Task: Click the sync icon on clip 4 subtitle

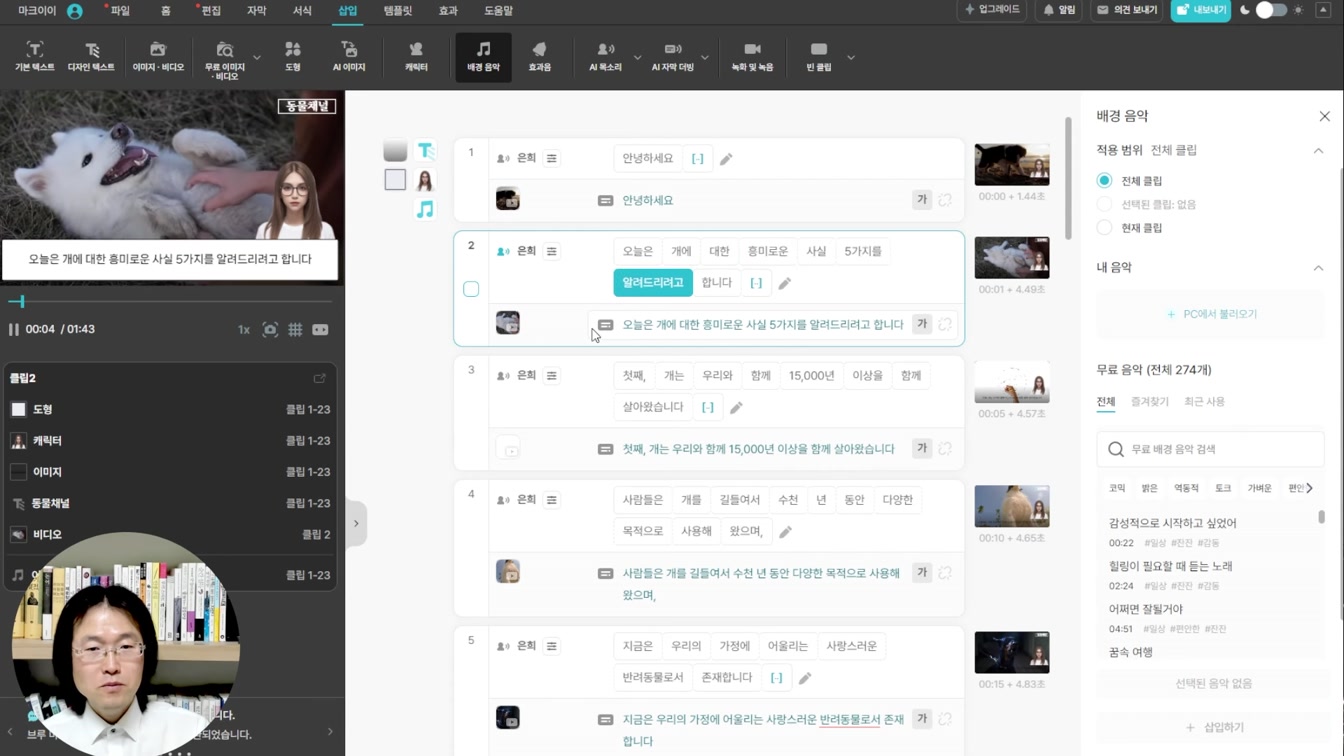Action: point(945,573)
